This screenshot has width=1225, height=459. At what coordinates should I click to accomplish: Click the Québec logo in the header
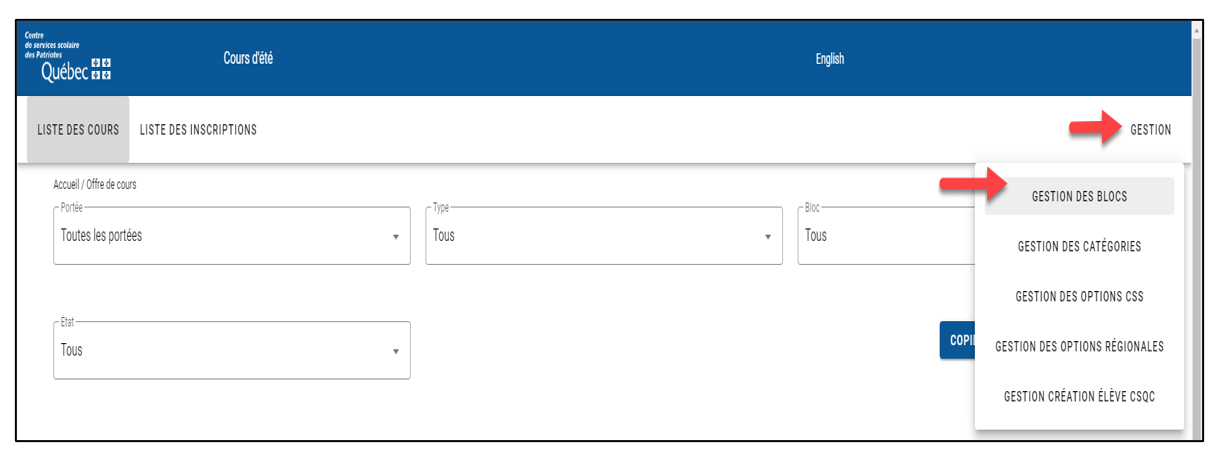click(x=76, y=71)
